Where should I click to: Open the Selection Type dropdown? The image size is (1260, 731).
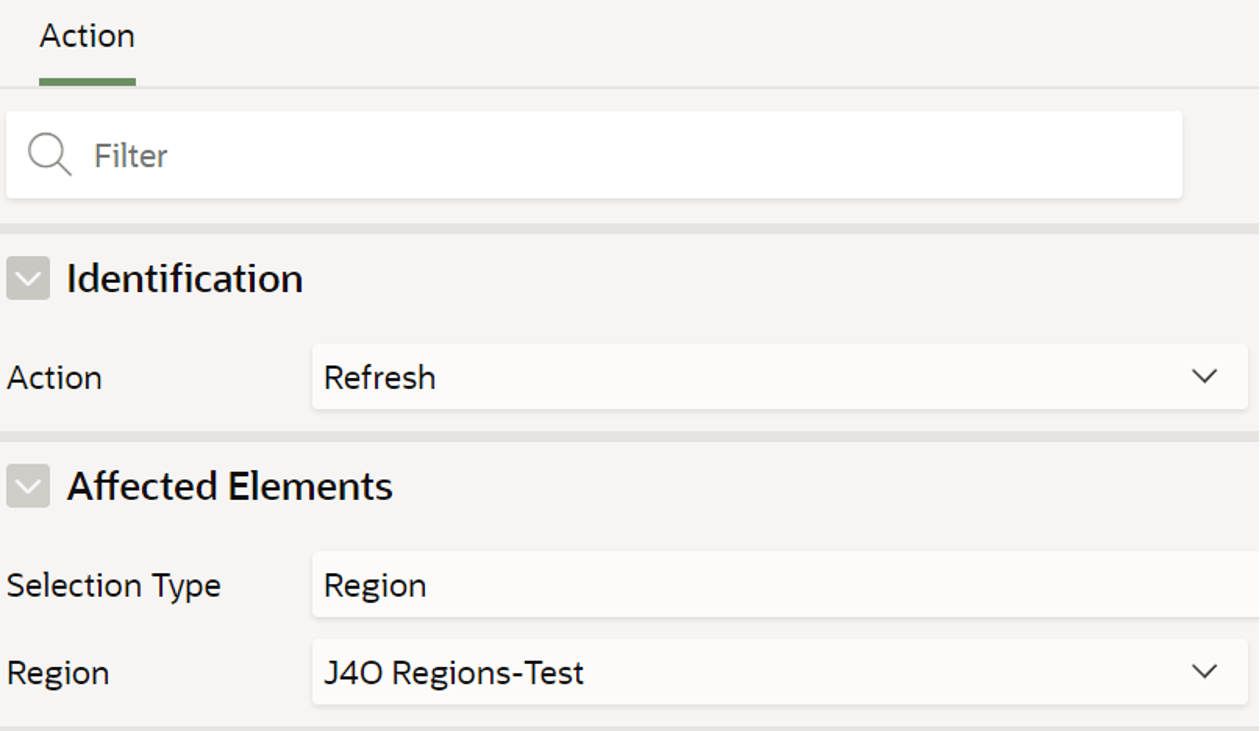786,585
